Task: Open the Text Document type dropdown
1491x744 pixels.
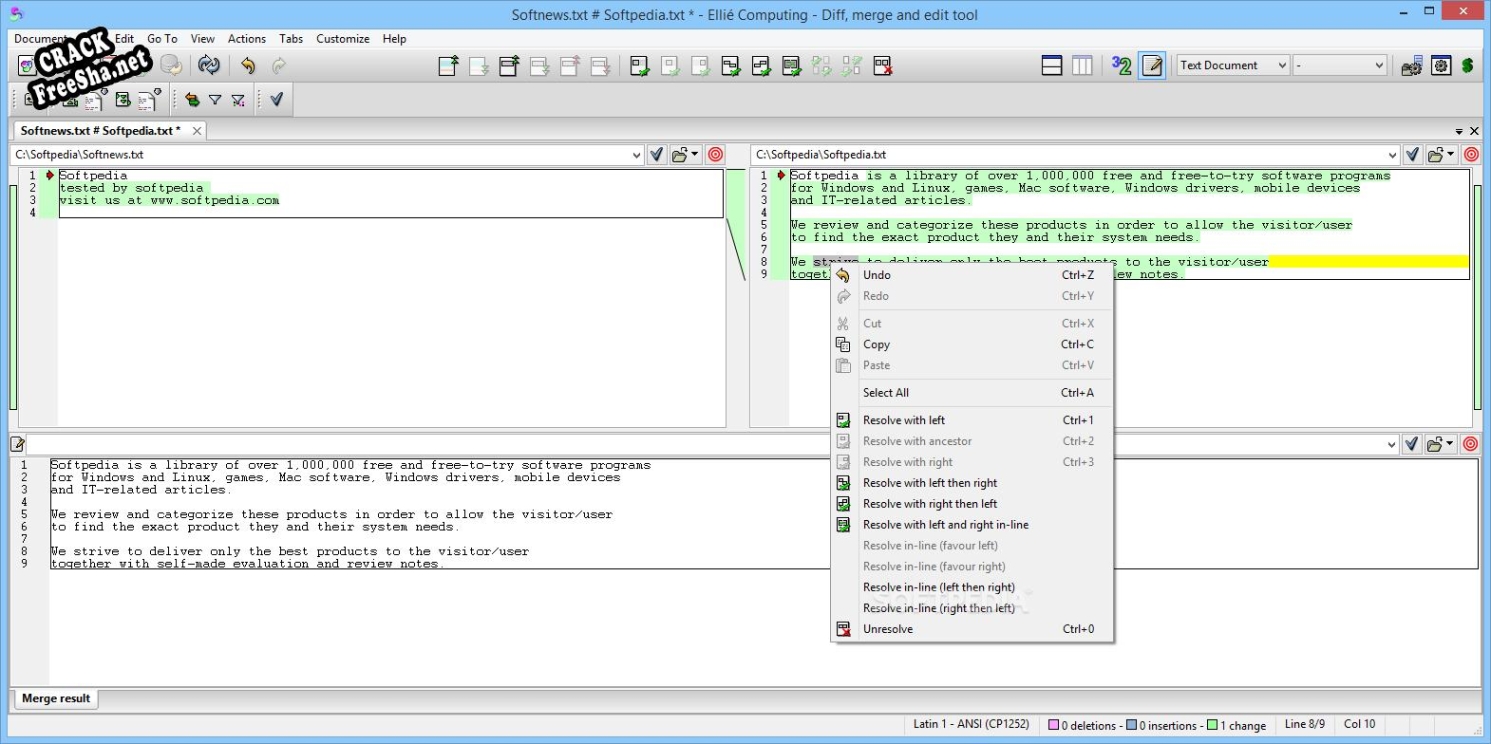Action: click(x=1233, y=66)
